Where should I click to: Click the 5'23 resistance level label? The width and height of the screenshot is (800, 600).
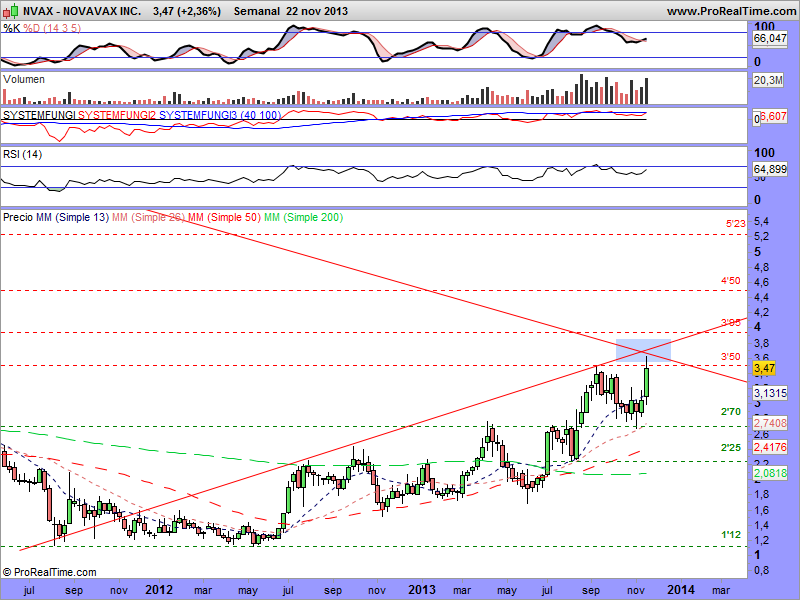coord(735,223)
